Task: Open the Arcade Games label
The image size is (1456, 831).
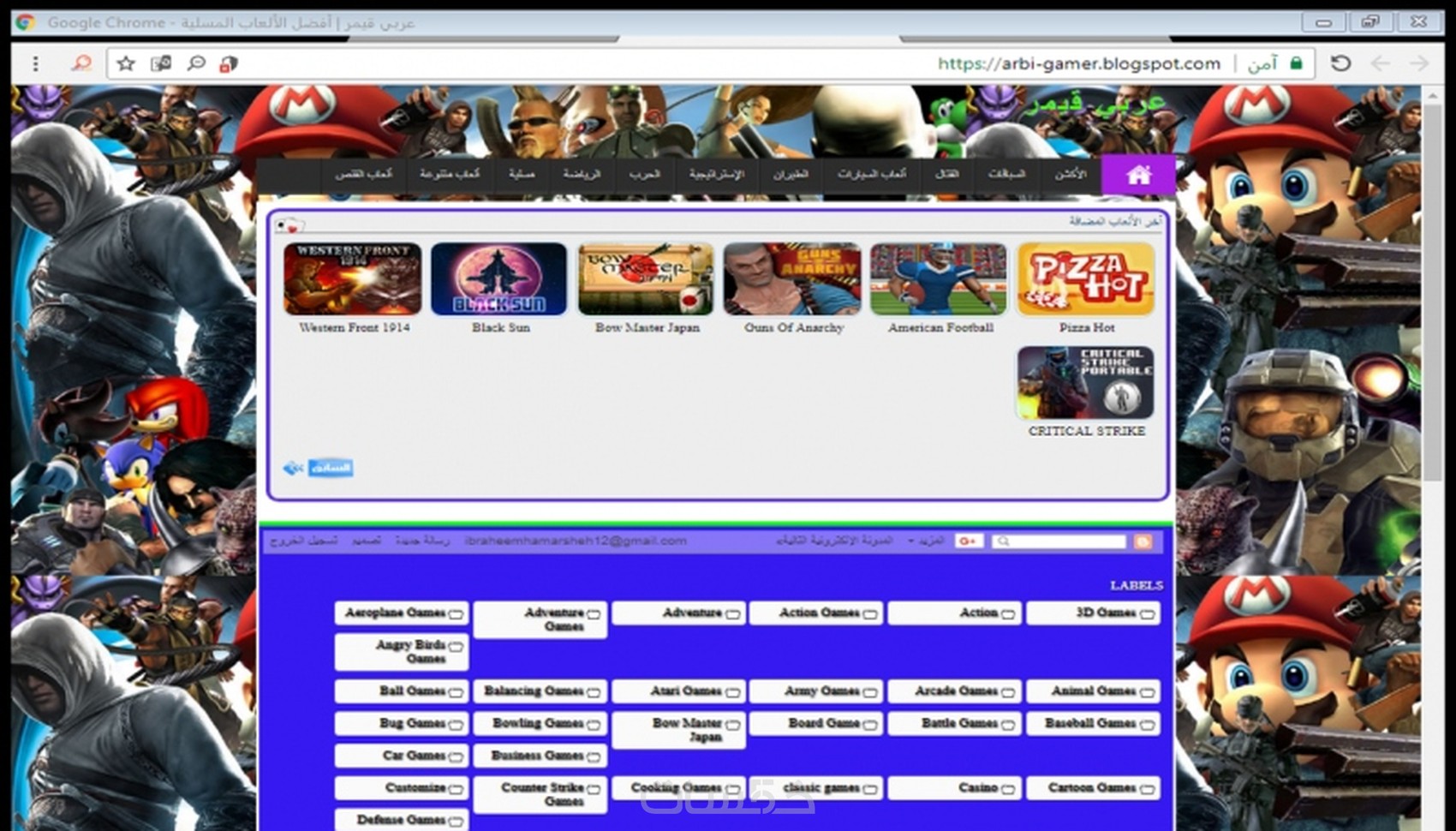Action: [955, 691]
